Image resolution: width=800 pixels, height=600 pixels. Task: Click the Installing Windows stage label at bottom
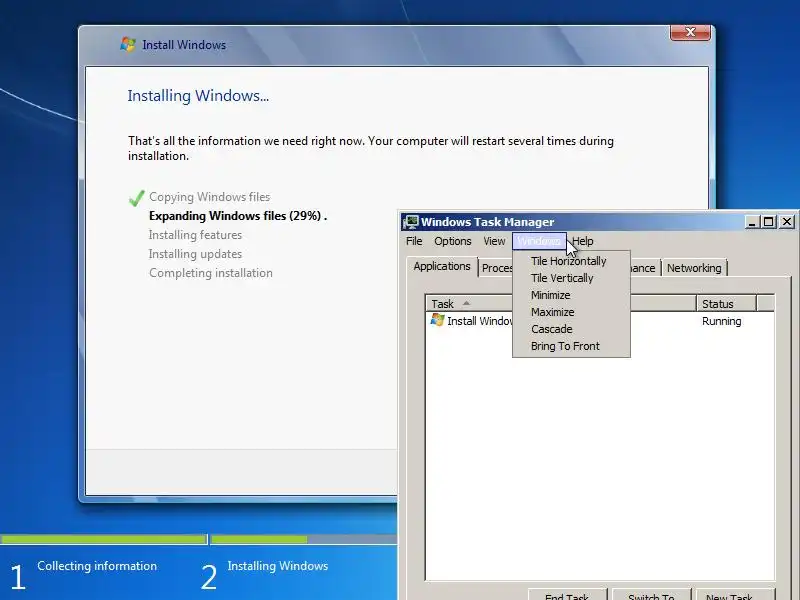(x=278, y=566)
